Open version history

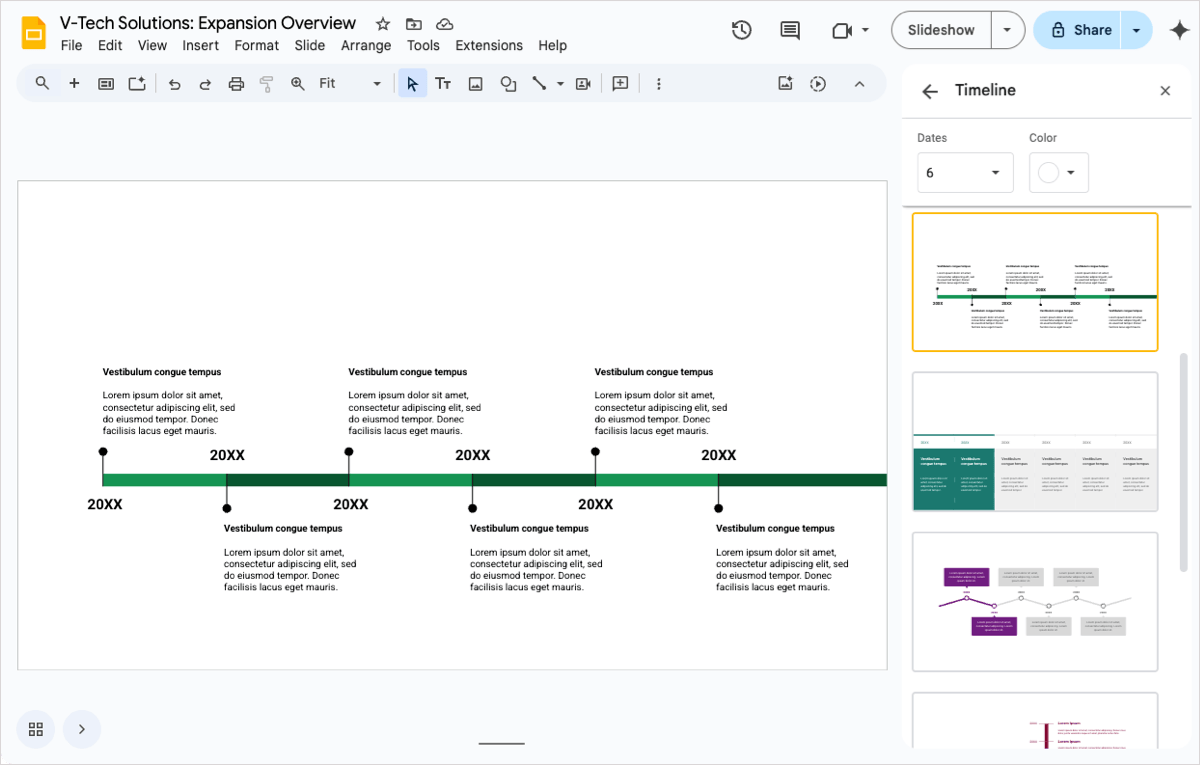[742, 30]
